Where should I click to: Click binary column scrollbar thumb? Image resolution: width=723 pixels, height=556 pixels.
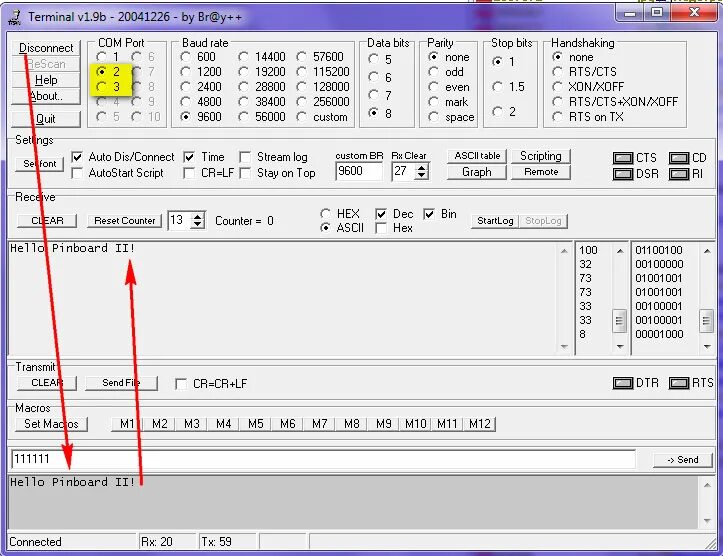coord(706,320)
